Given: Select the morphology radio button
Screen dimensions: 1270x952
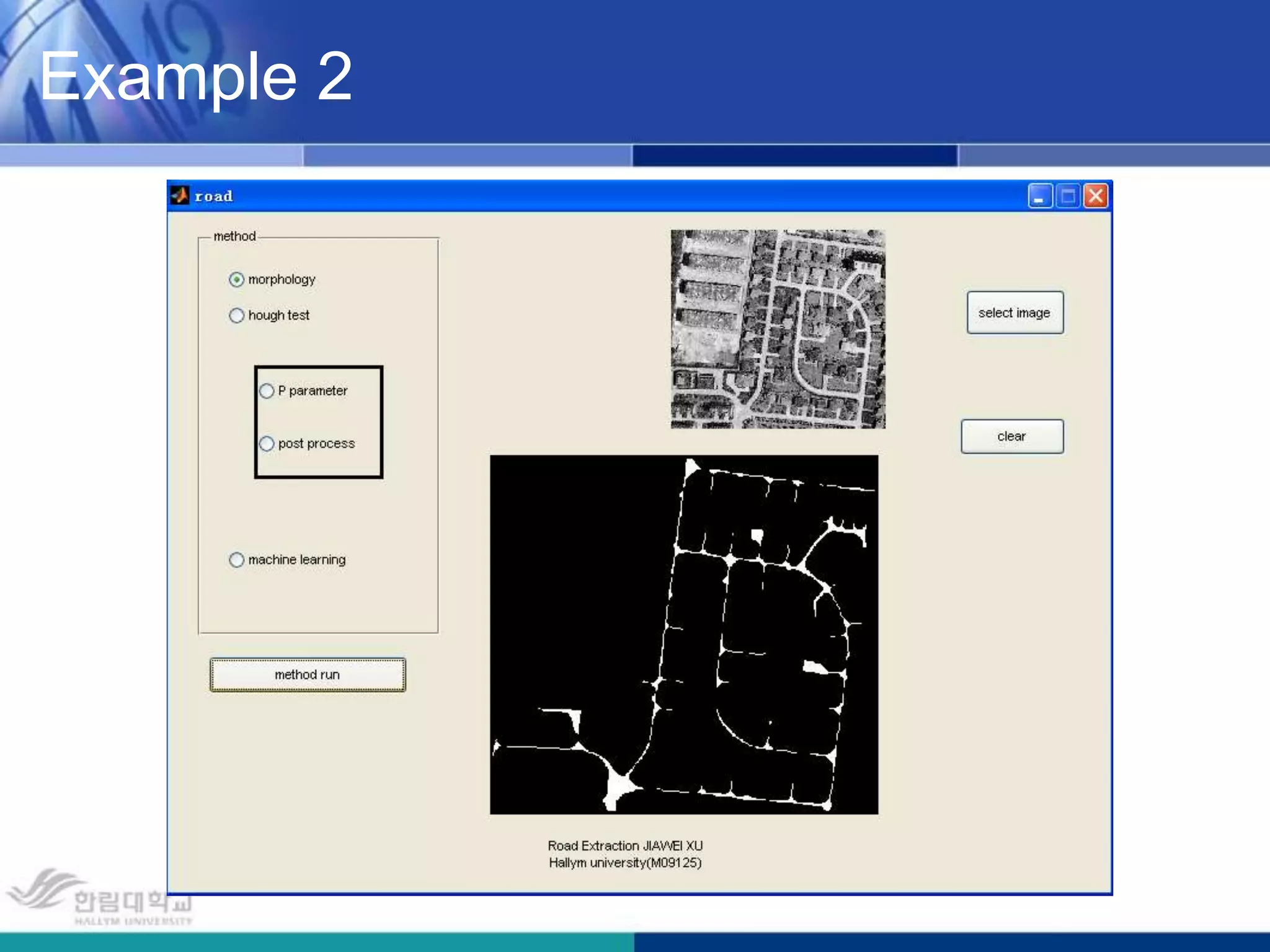Looking at the screenshot, I should [x=236, y=280].
